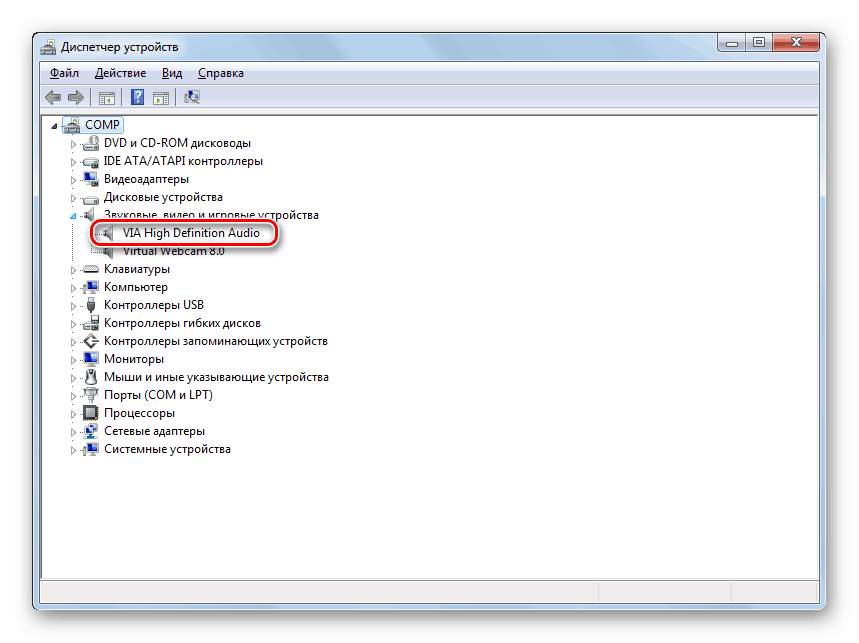Screen dimensions: 859x643
Task: Select Мыши и иные указывающие устройства label
Action: pos(216,377)
